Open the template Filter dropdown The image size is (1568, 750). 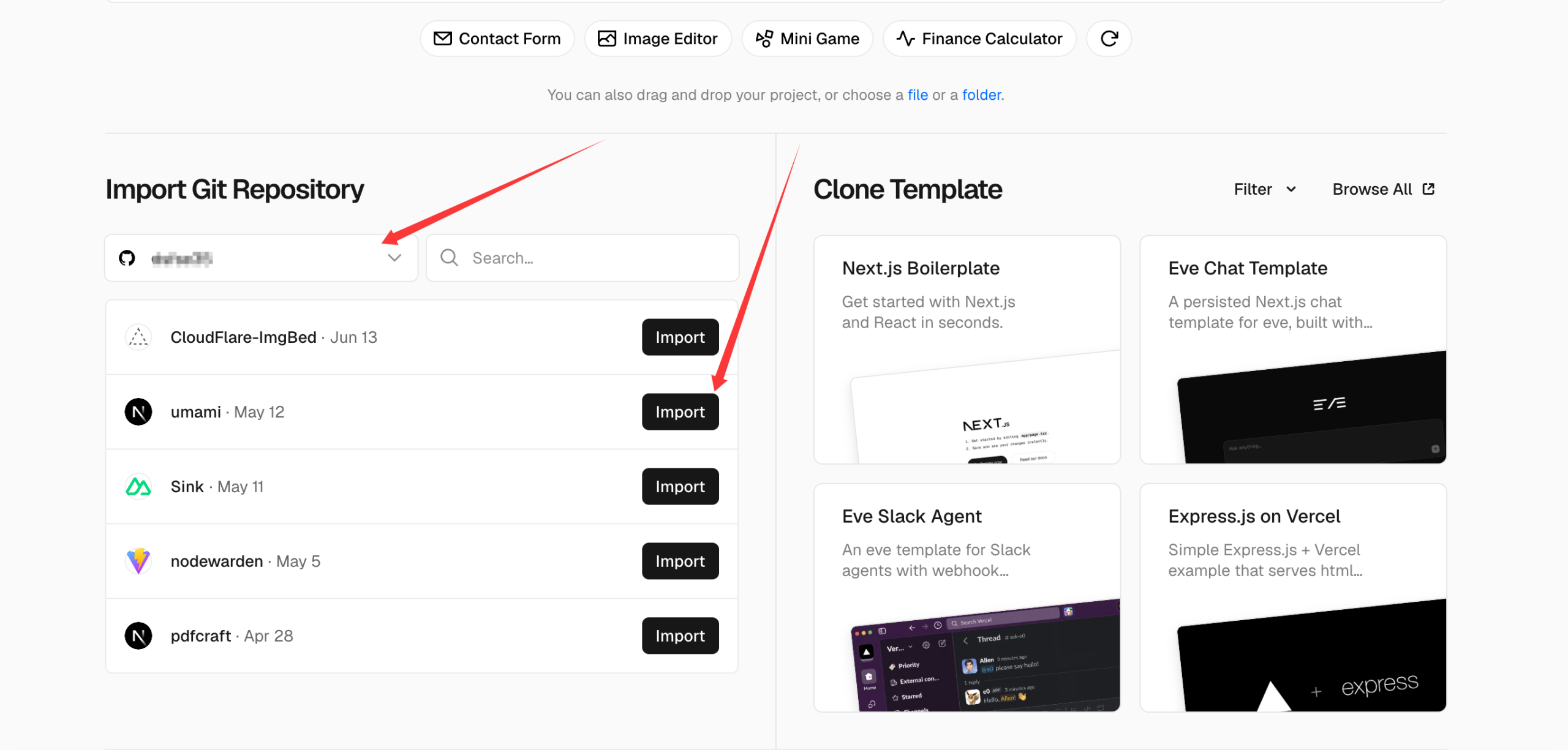[x=1265, y=189]
